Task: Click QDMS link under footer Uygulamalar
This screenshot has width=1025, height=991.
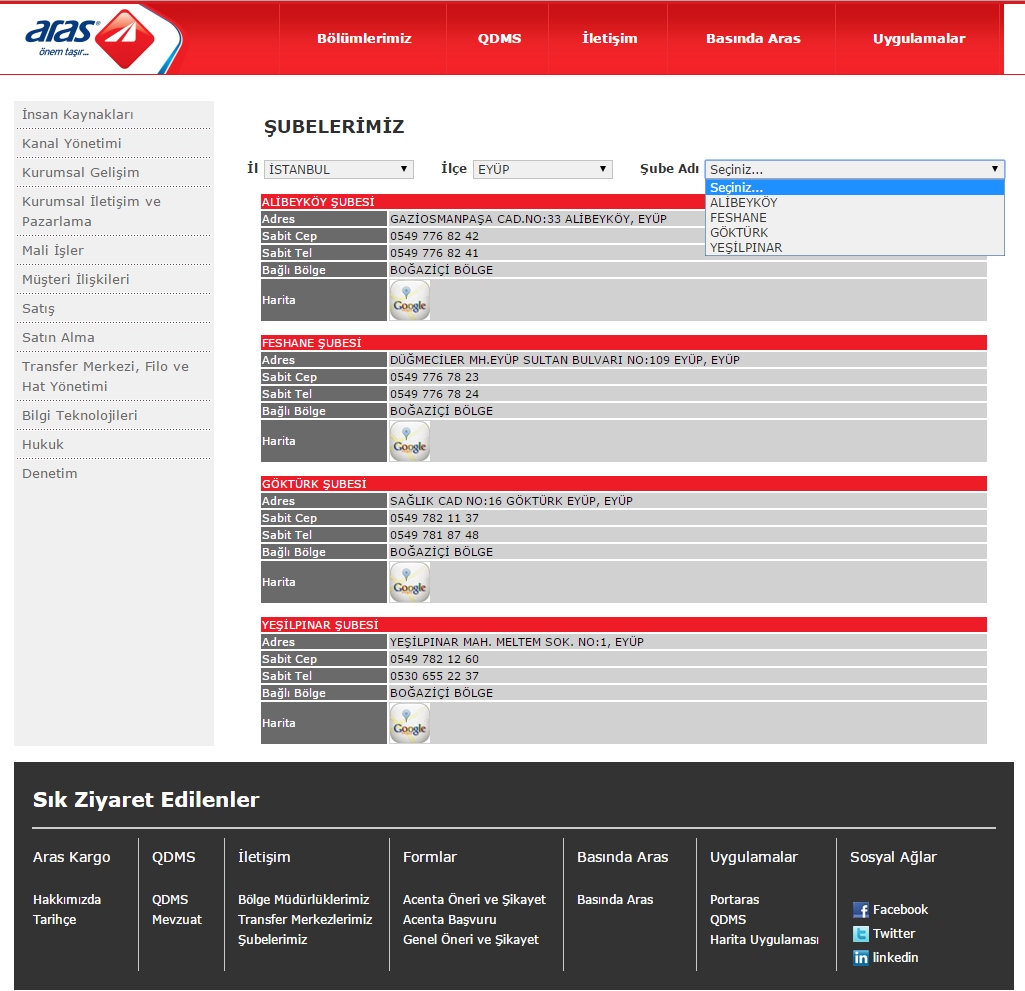Action: pos(728,920)
